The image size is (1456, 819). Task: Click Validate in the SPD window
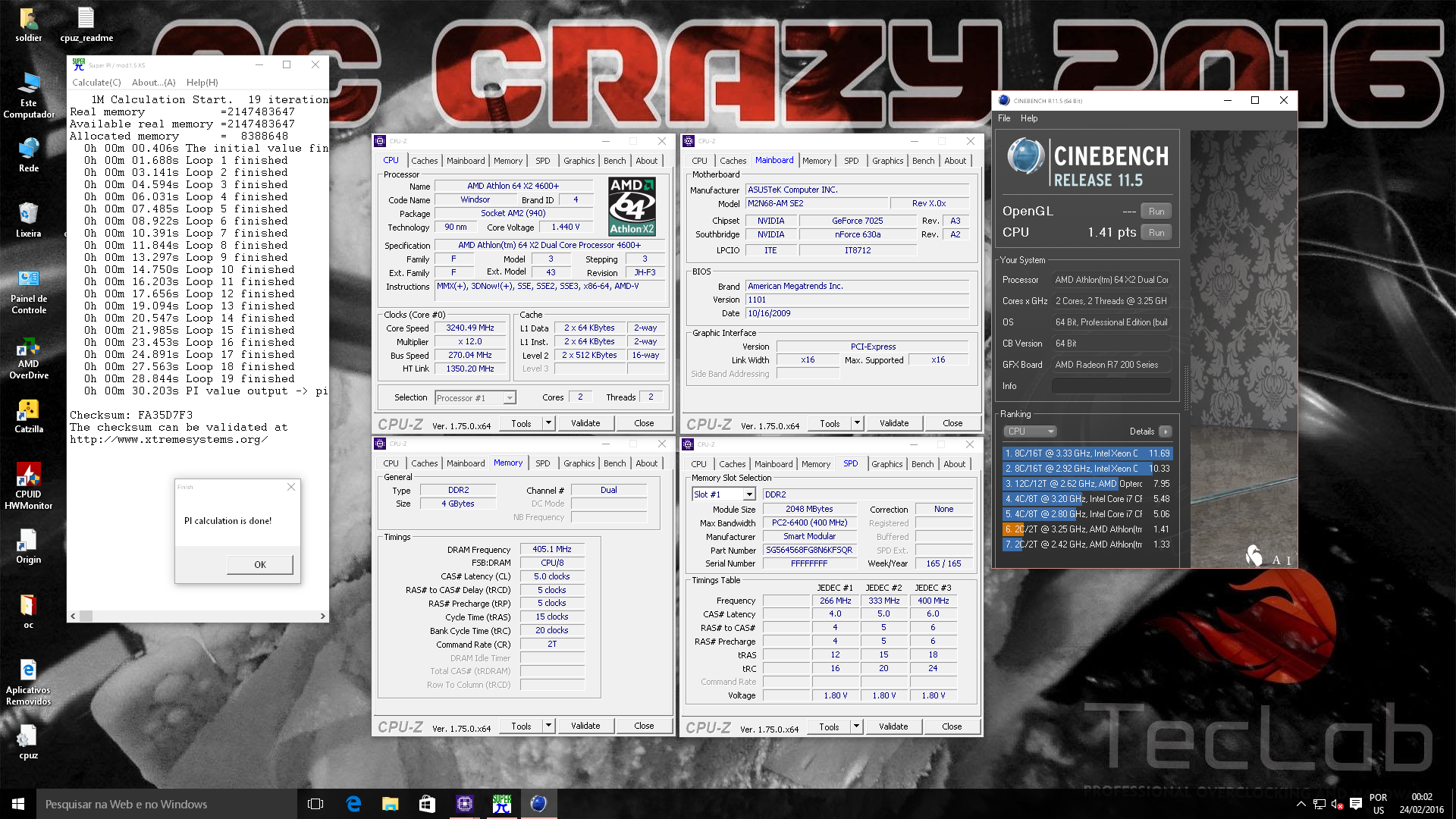coord(893,726)
